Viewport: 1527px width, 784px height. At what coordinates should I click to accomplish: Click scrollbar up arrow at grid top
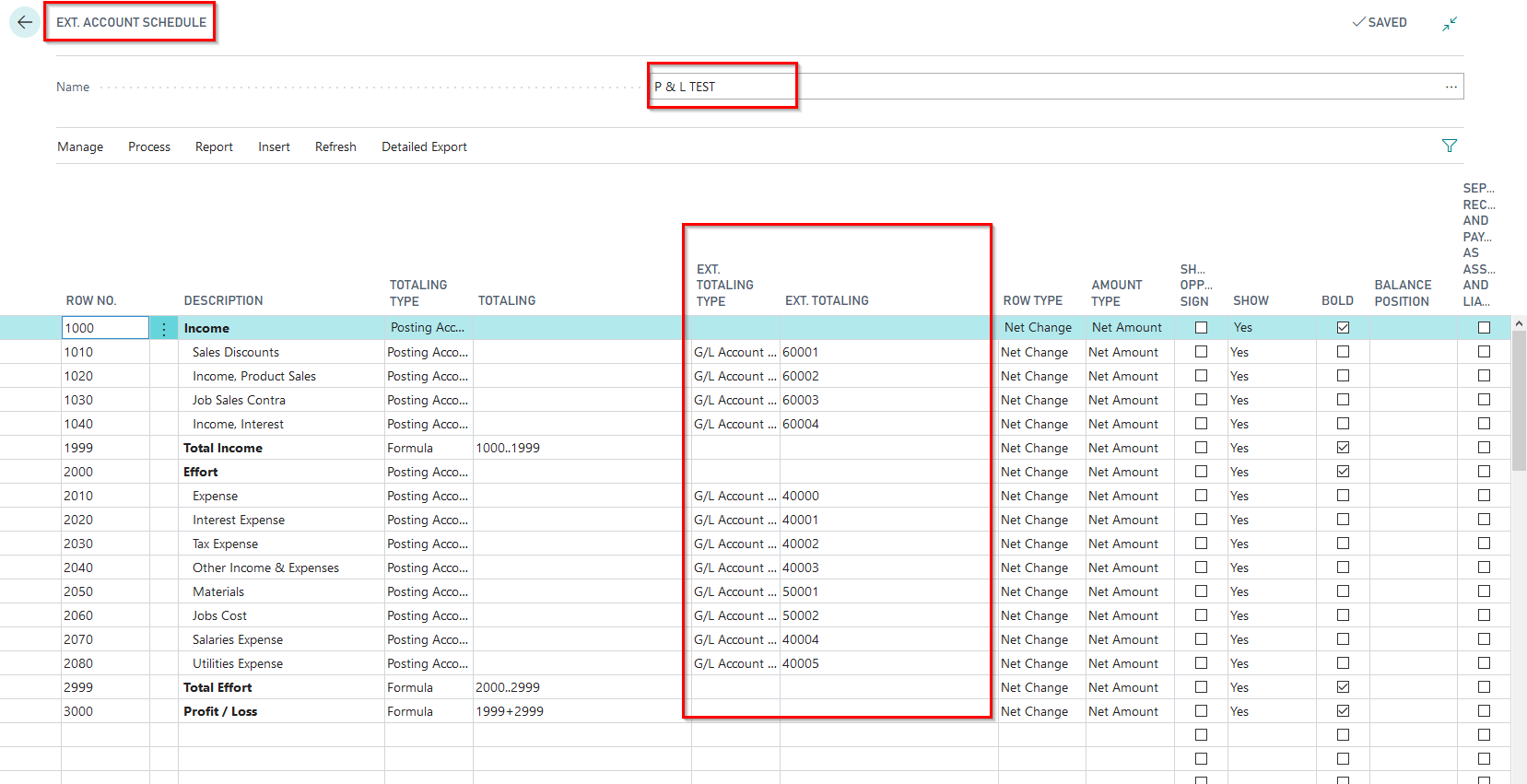point(1519,324)
